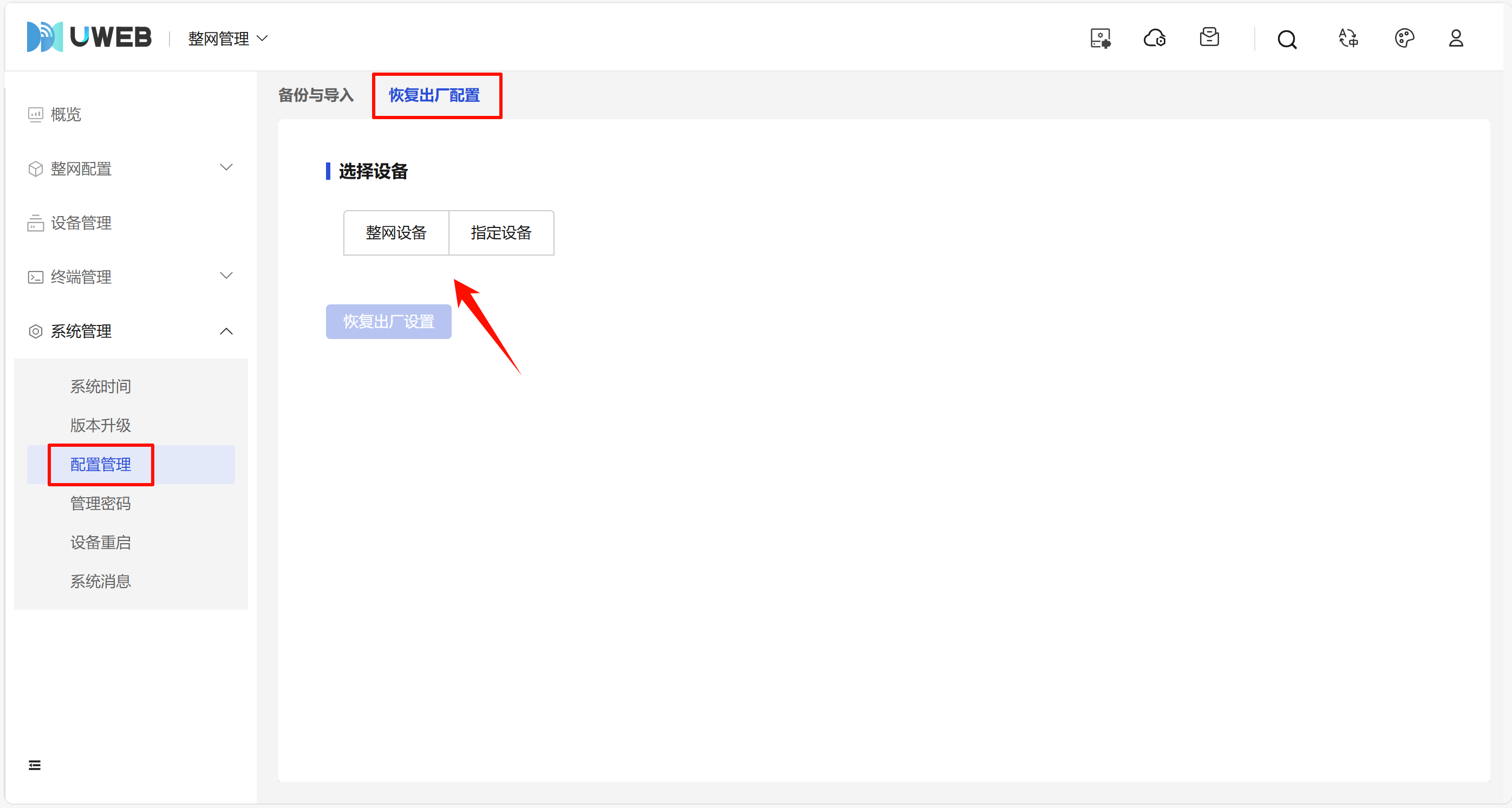Open the 整网管理 dropdown in header
Viewport: 1512px width, 808px height.
[228, 39]
